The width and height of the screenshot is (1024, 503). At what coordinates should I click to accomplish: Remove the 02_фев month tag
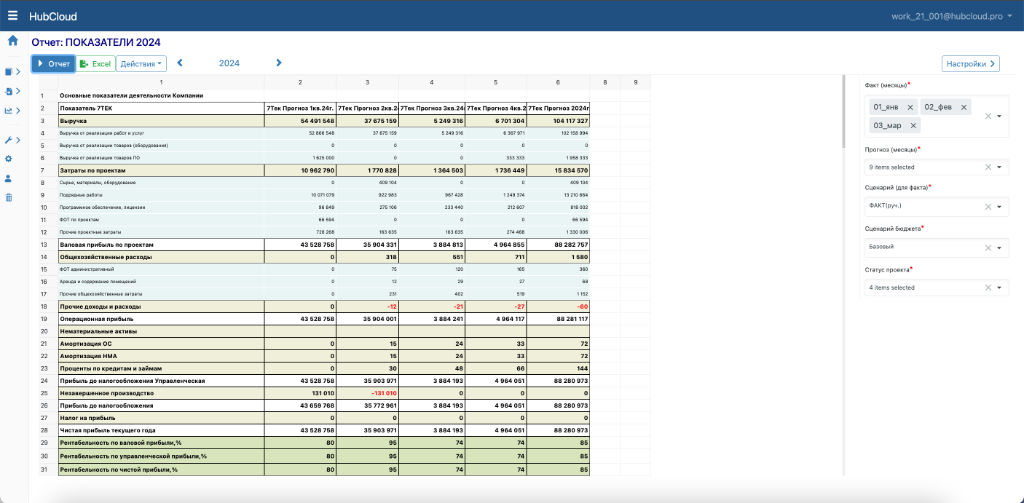(x=964, y=107)
